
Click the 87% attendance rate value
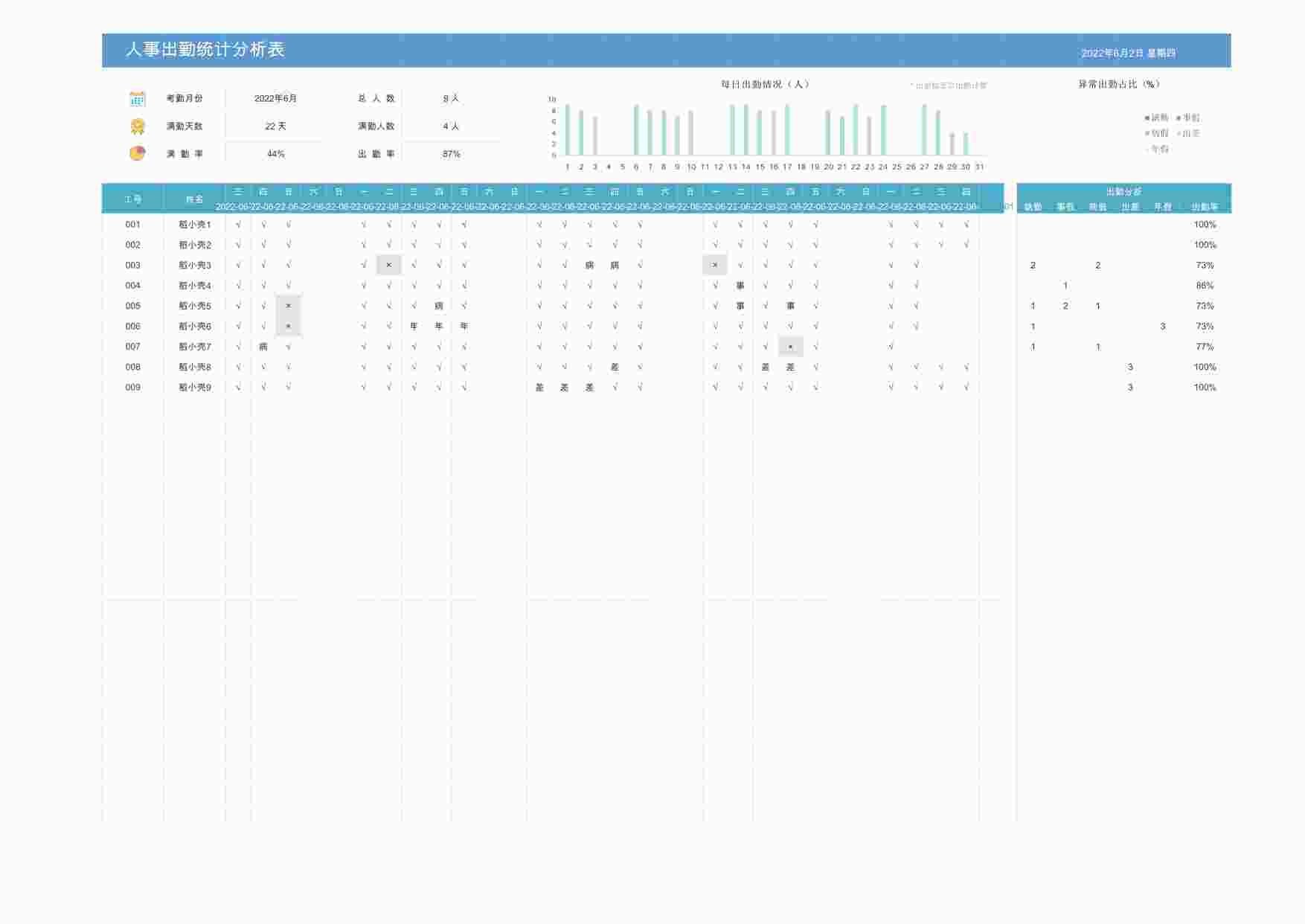451,154
